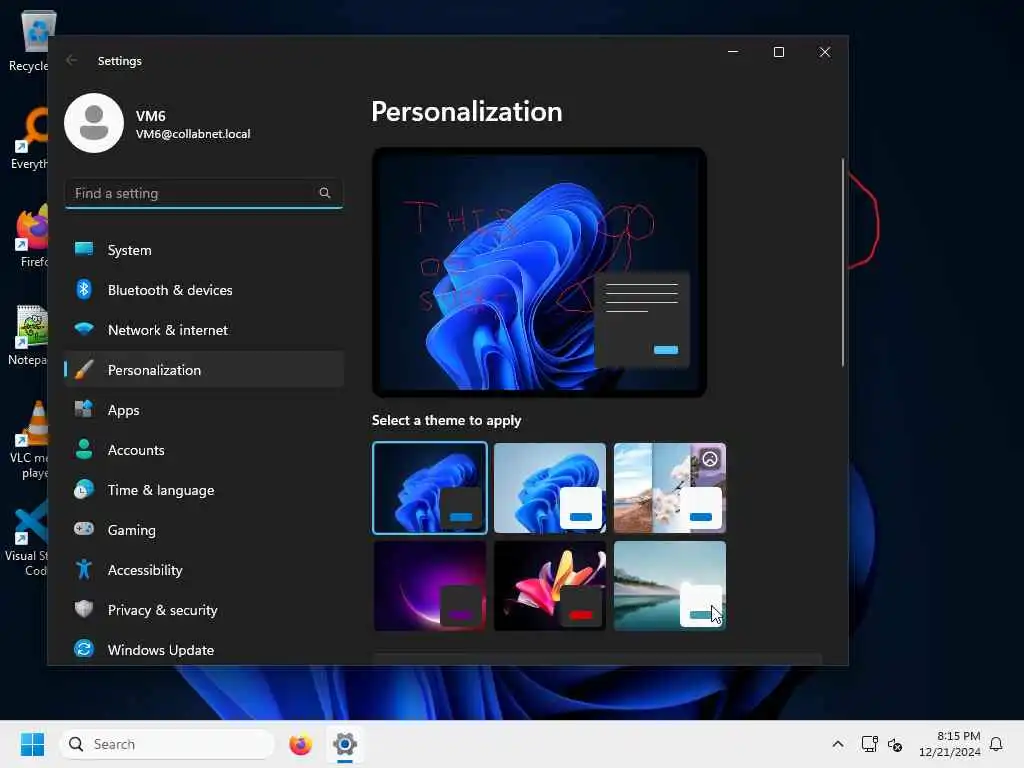Go to Privacy & security settings
Image resolution: width=1024 pixels, height=768 pixels.
point(204,609)
